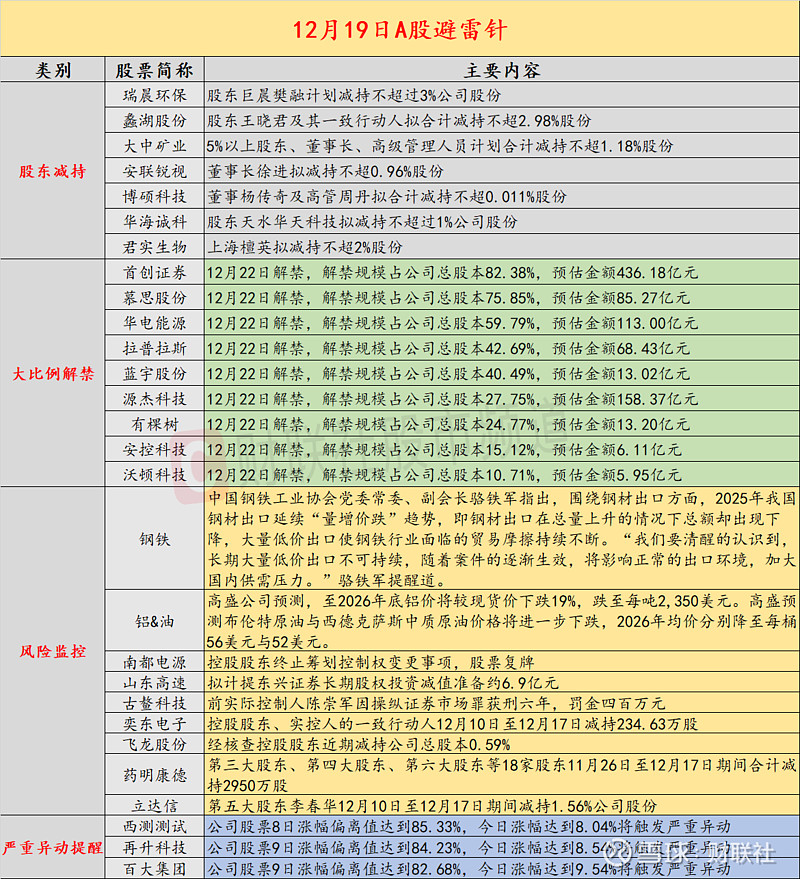Click the 钢铁 risk monitoring cell
800x879 pixels.
point(154,539)
